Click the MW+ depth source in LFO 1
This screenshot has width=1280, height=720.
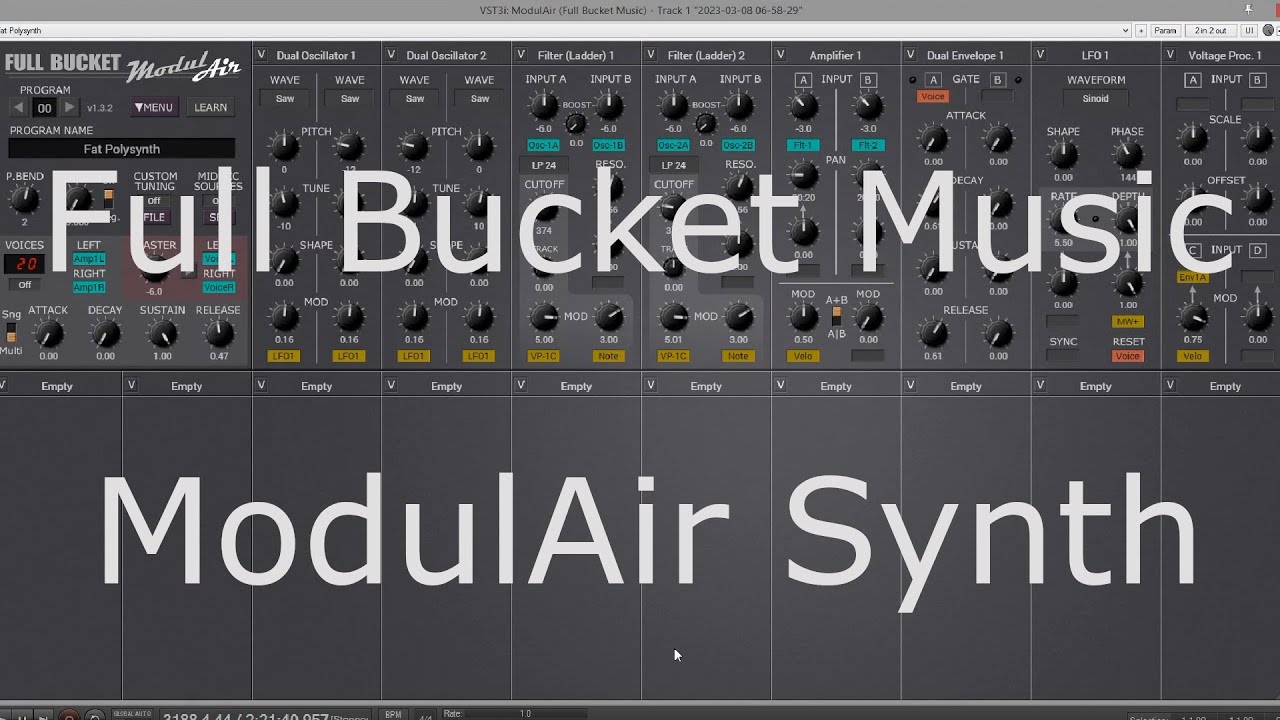1128,322
